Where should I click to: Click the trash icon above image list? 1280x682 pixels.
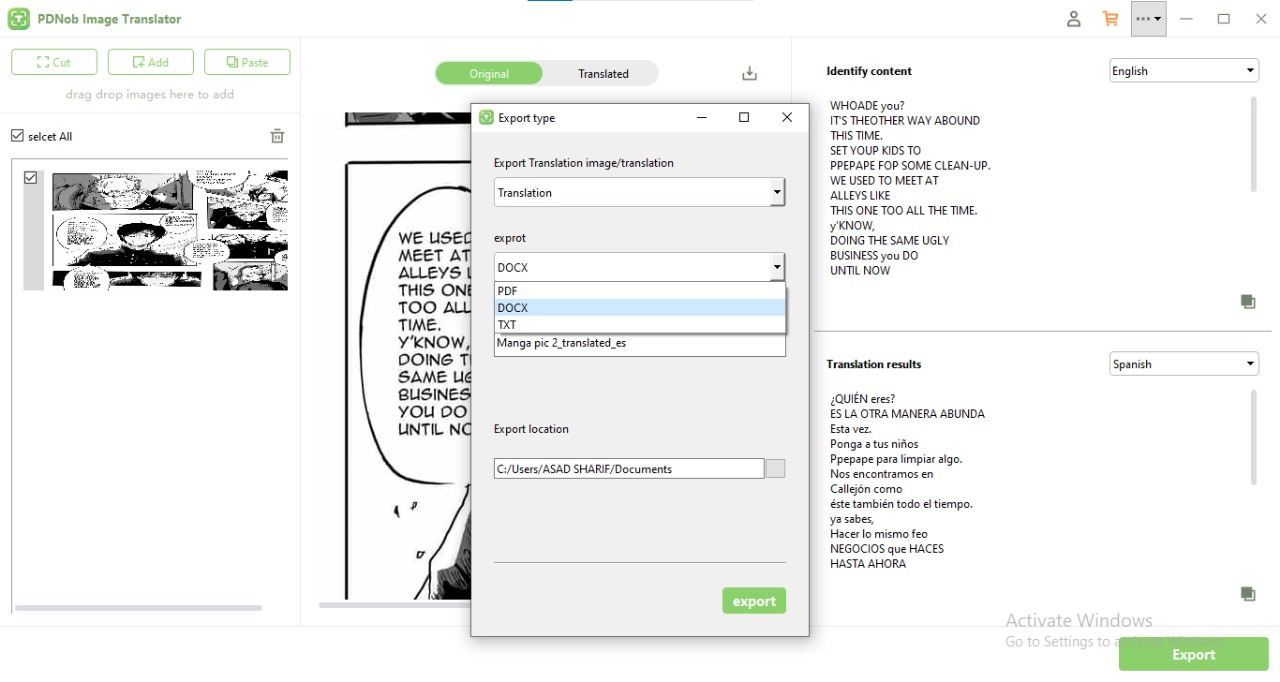click(277, 136)
